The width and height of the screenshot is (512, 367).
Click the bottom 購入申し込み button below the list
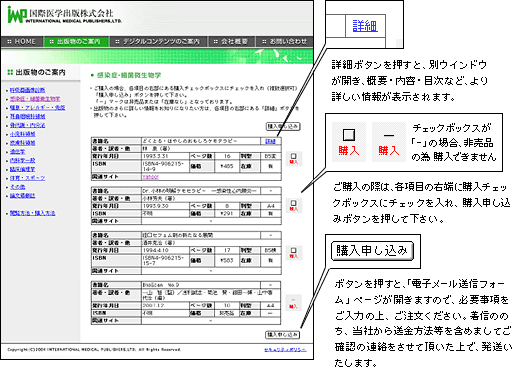point(282,334)
